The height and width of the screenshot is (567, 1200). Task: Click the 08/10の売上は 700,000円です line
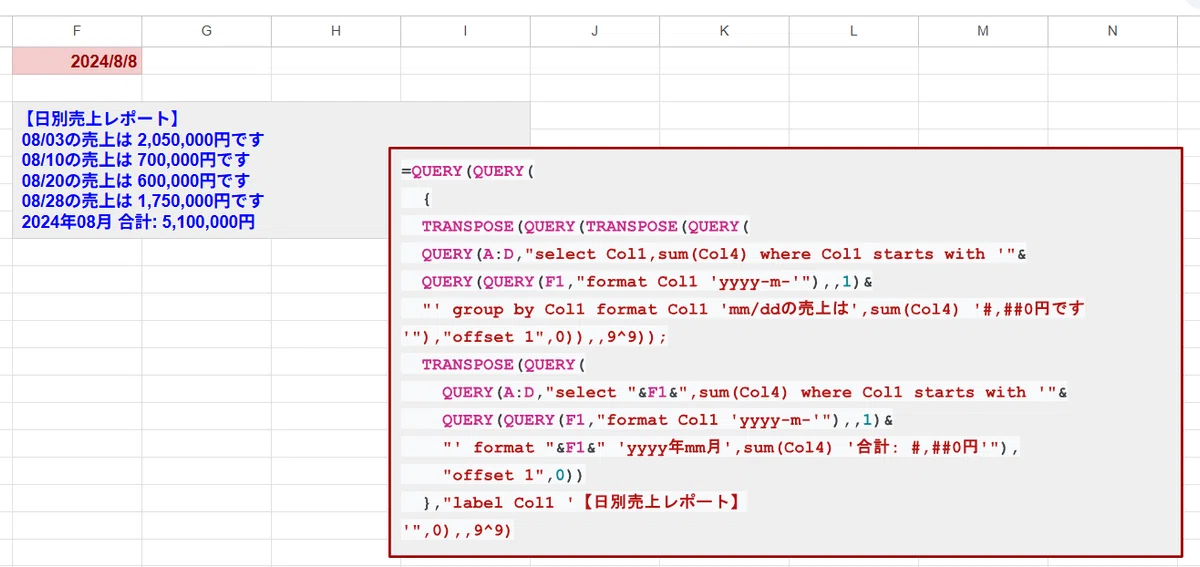click(135, 160)
